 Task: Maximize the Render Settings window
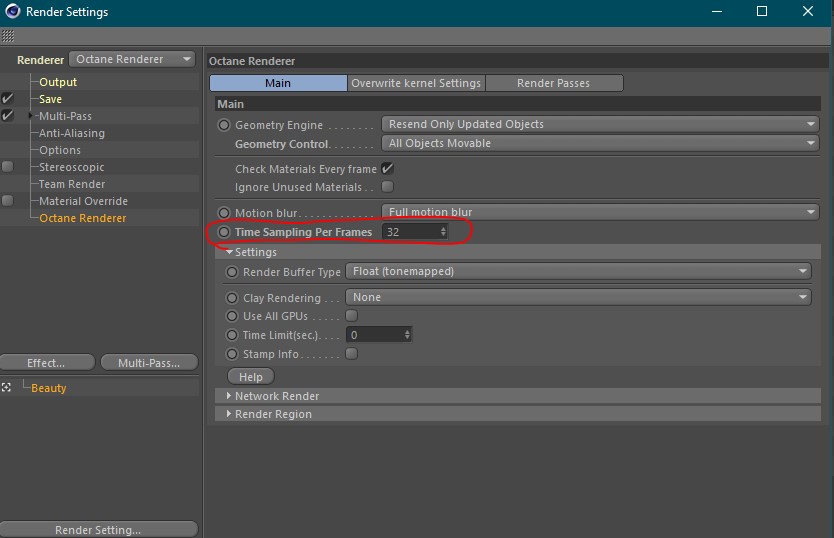[762, 11]
